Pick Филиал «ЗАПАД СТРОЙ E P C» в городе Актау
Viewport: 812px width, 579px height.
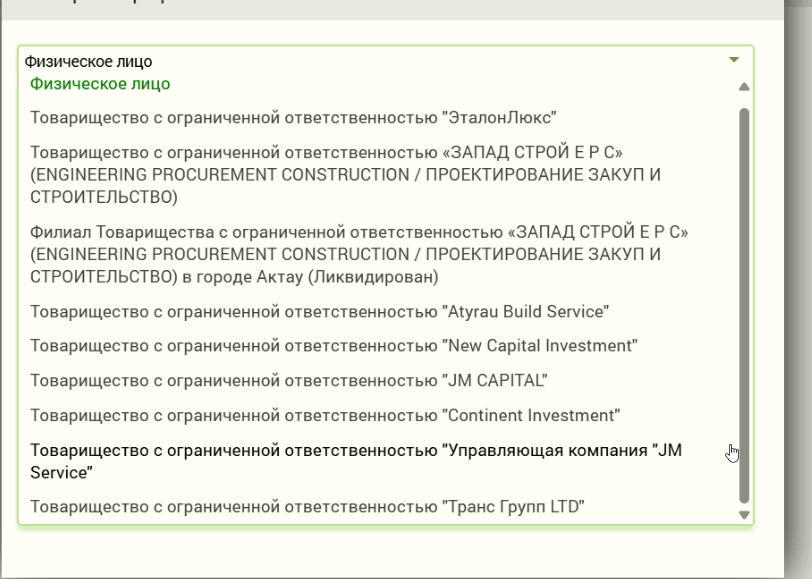[359, 254]
